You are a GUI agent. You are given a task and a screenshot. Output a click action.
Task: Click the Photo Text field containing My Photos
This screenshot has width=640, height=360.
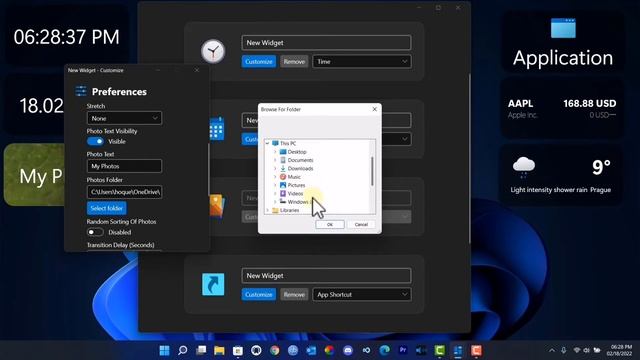(124, 166)
